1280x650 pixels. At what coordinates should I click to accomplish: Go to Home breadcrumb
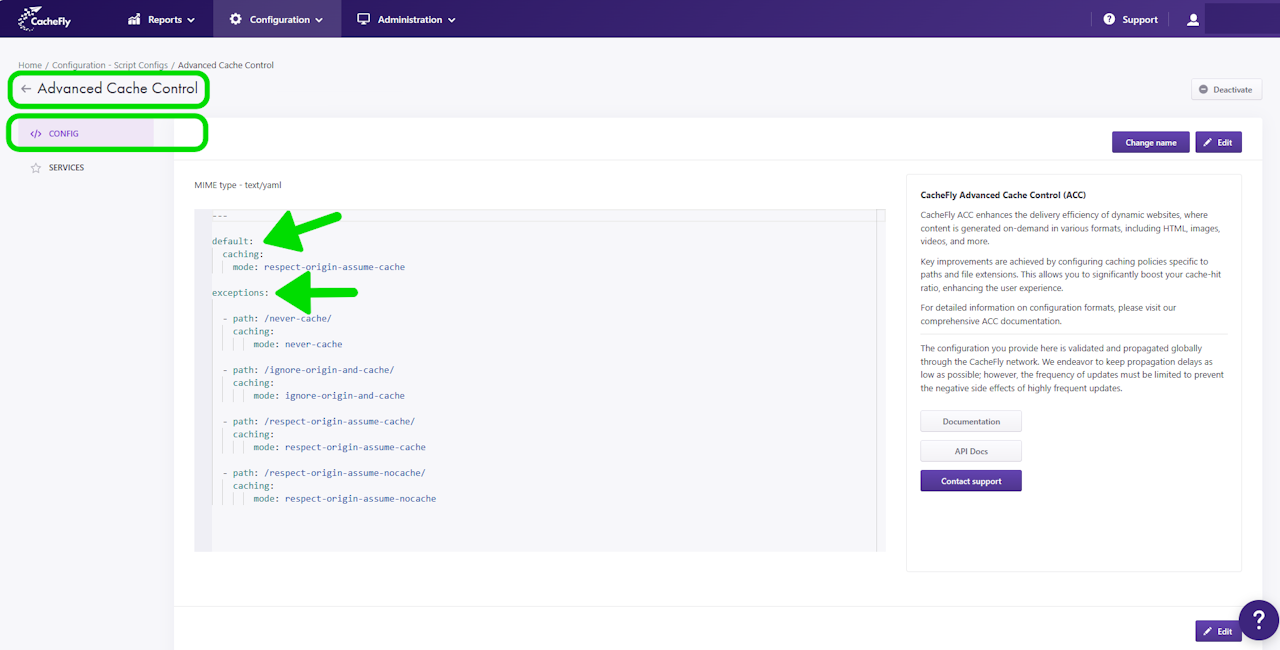click(x=30, y=65)
